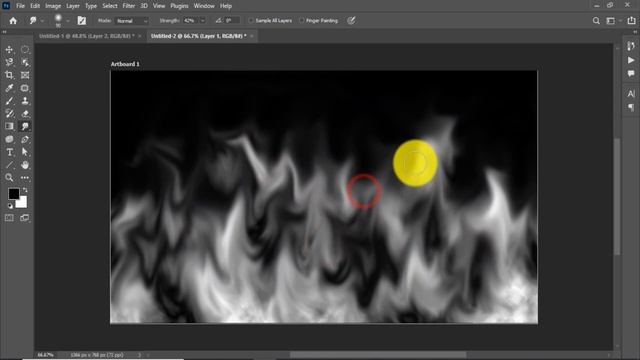This screenshot has width=640, height=360.
Task: Open the Layer menu
Action: click(x=73, y=6)
